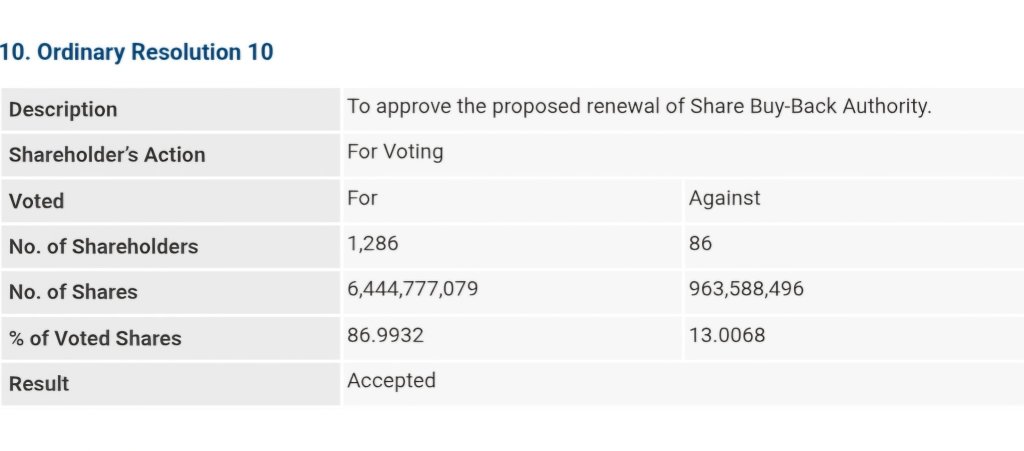Select the Result row label

(39, 384)
